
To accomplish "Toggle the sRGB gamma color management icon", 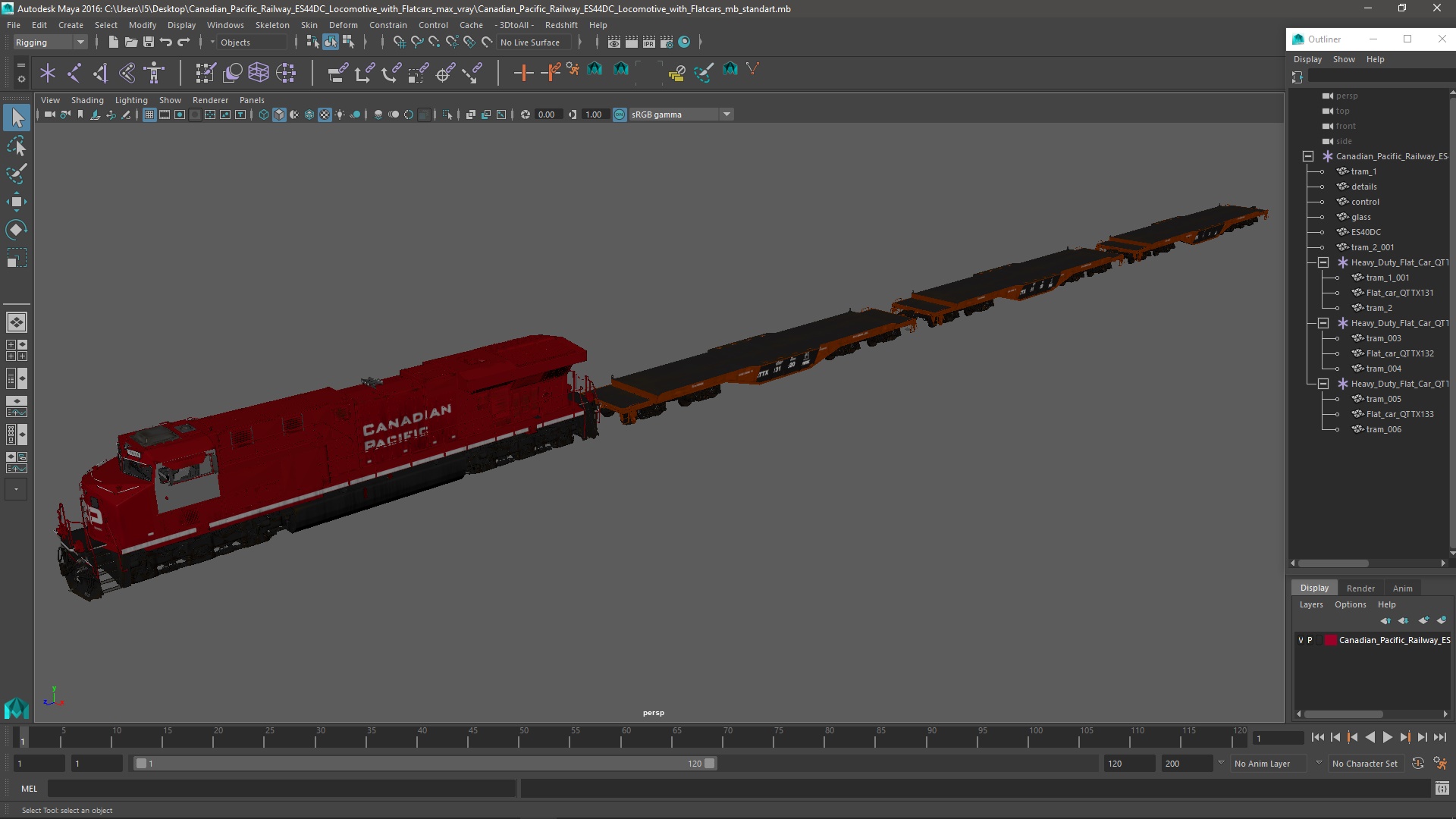I will tap(620, 115).
